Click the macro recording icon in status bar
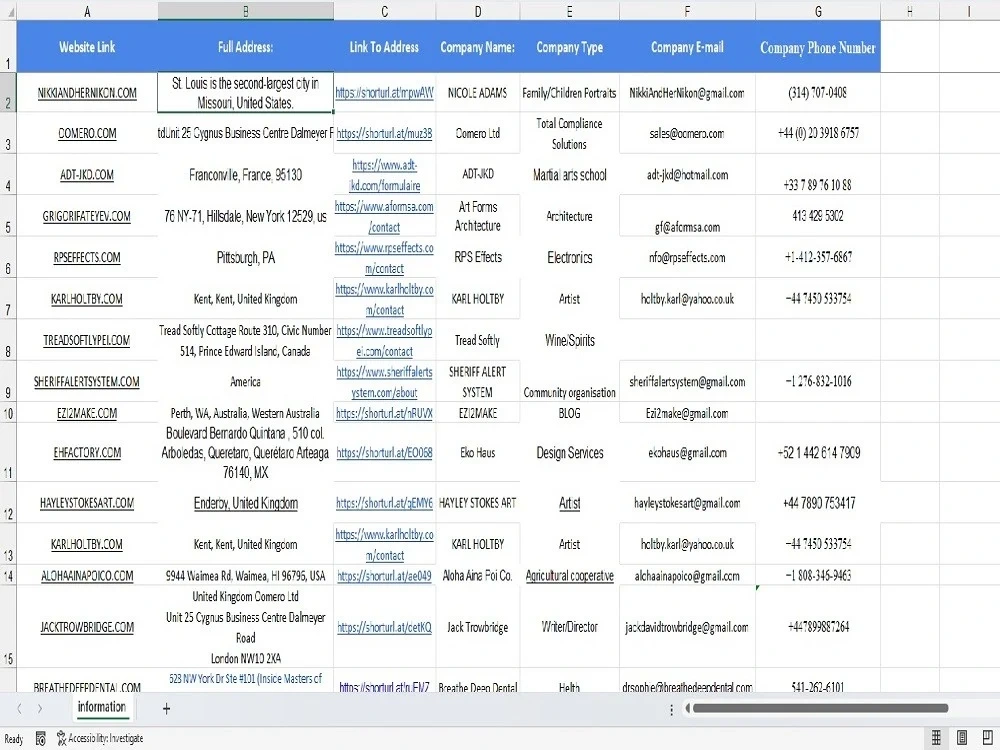The width and height of the screenshot is (1000, 750). (x=40, y=739)
